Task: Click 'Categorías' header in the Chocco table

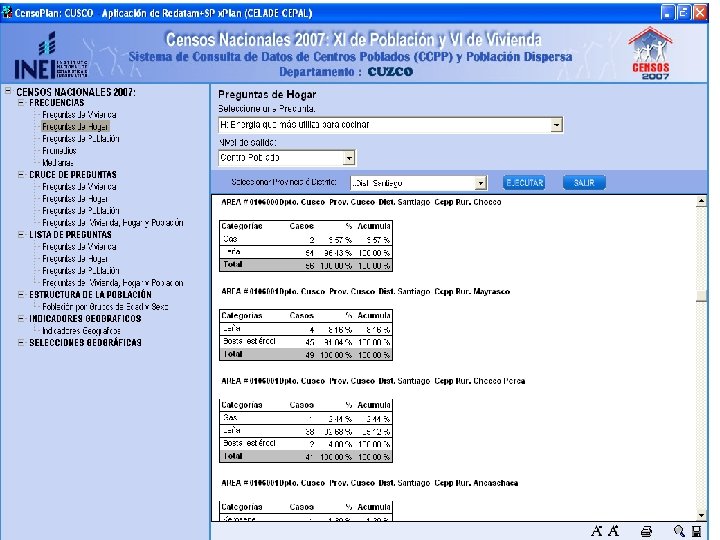Action: tap(242, 226)
